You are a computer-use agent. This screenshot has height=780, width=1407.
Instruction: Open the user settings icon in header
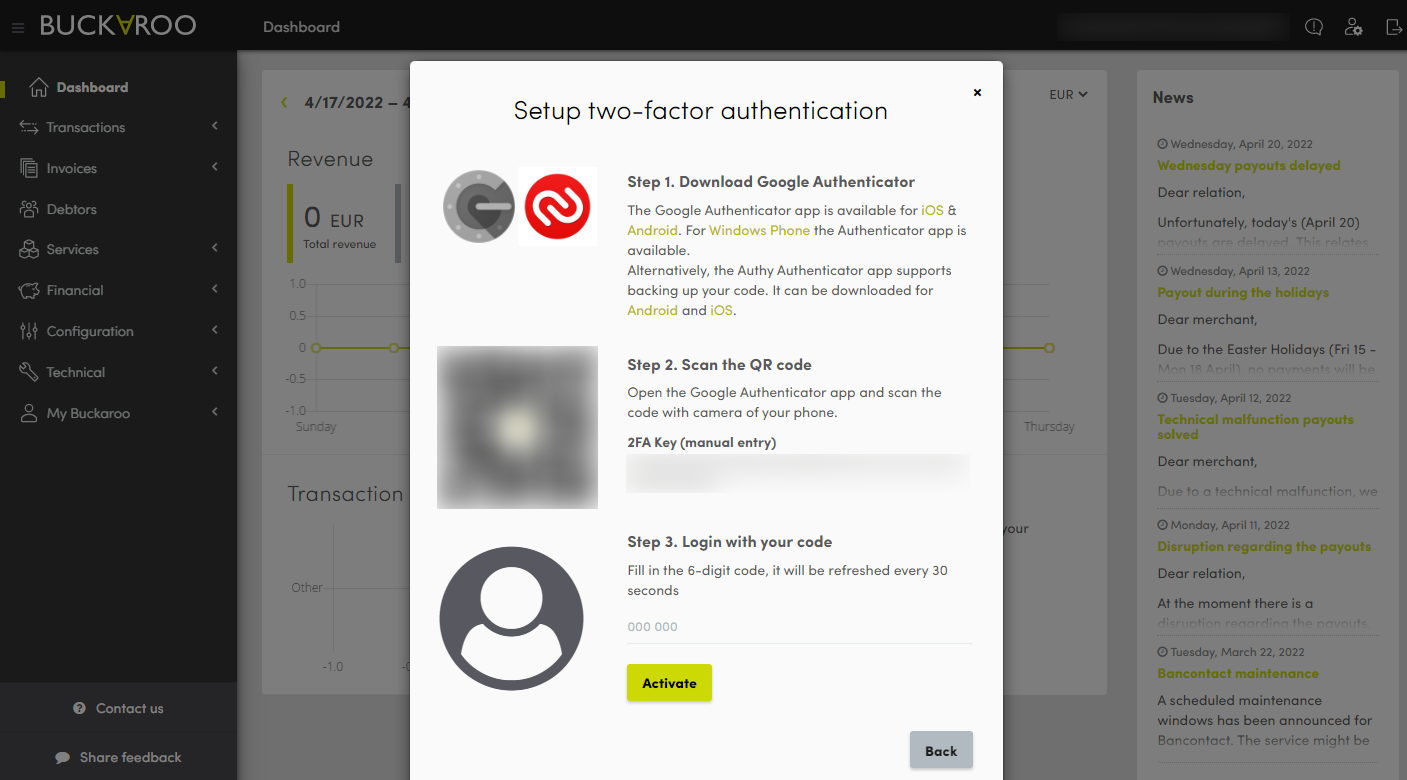(1353, 27)
